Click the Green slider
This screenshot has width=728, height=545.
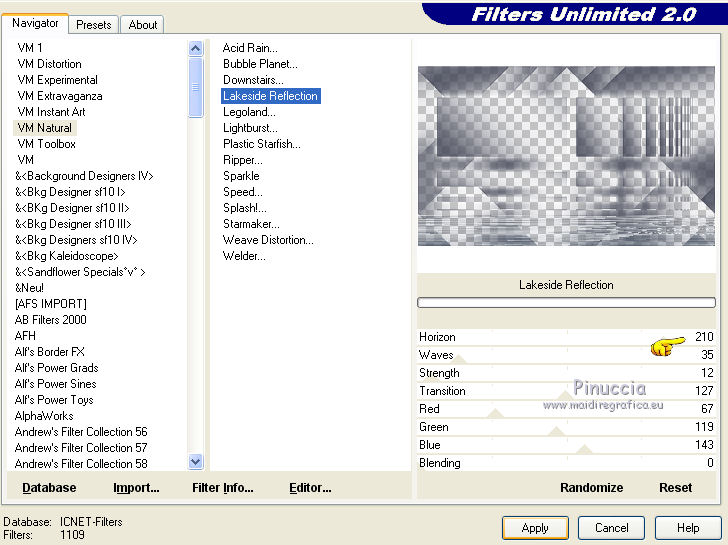[x=566, y=427]
